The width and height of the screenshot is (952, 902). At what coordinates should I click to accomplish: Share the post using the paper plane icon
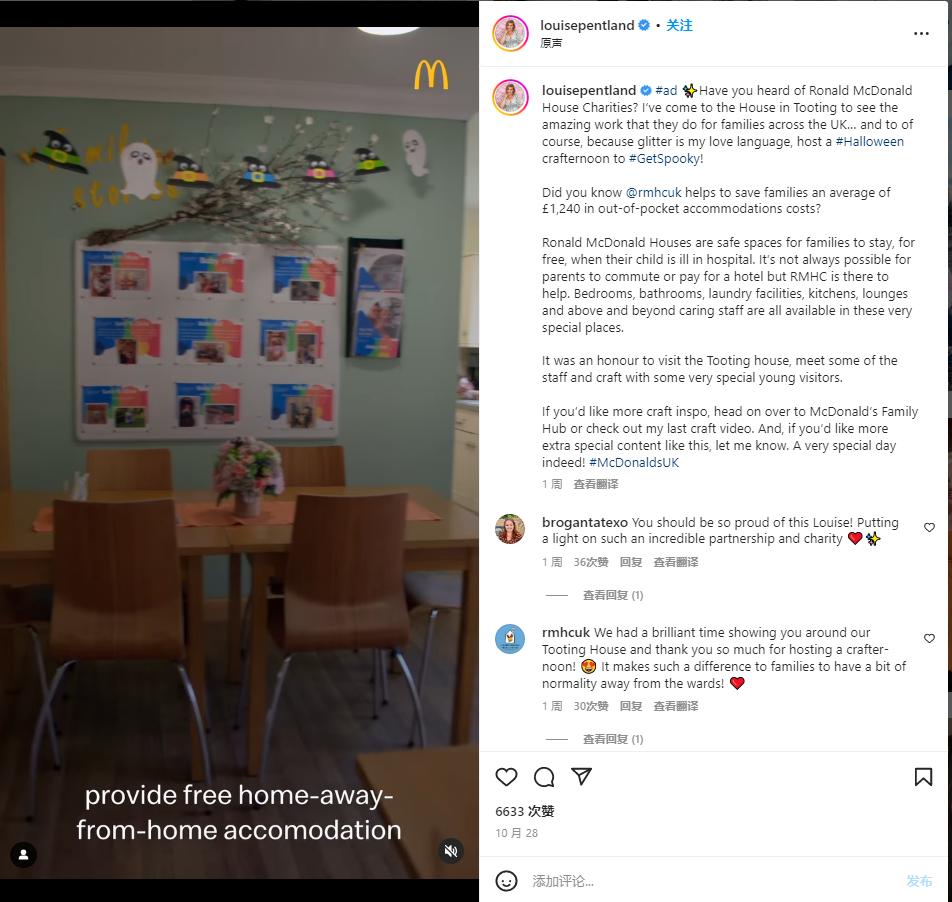[x=581, y=776]
